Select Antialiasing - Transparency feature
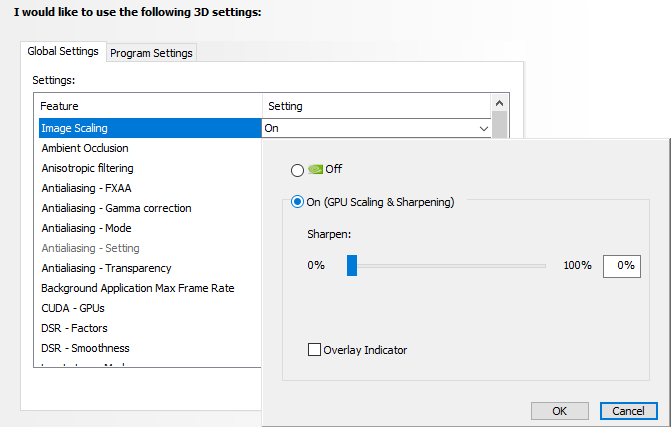Viewport: 672px width, 427px height. point(106,268)
